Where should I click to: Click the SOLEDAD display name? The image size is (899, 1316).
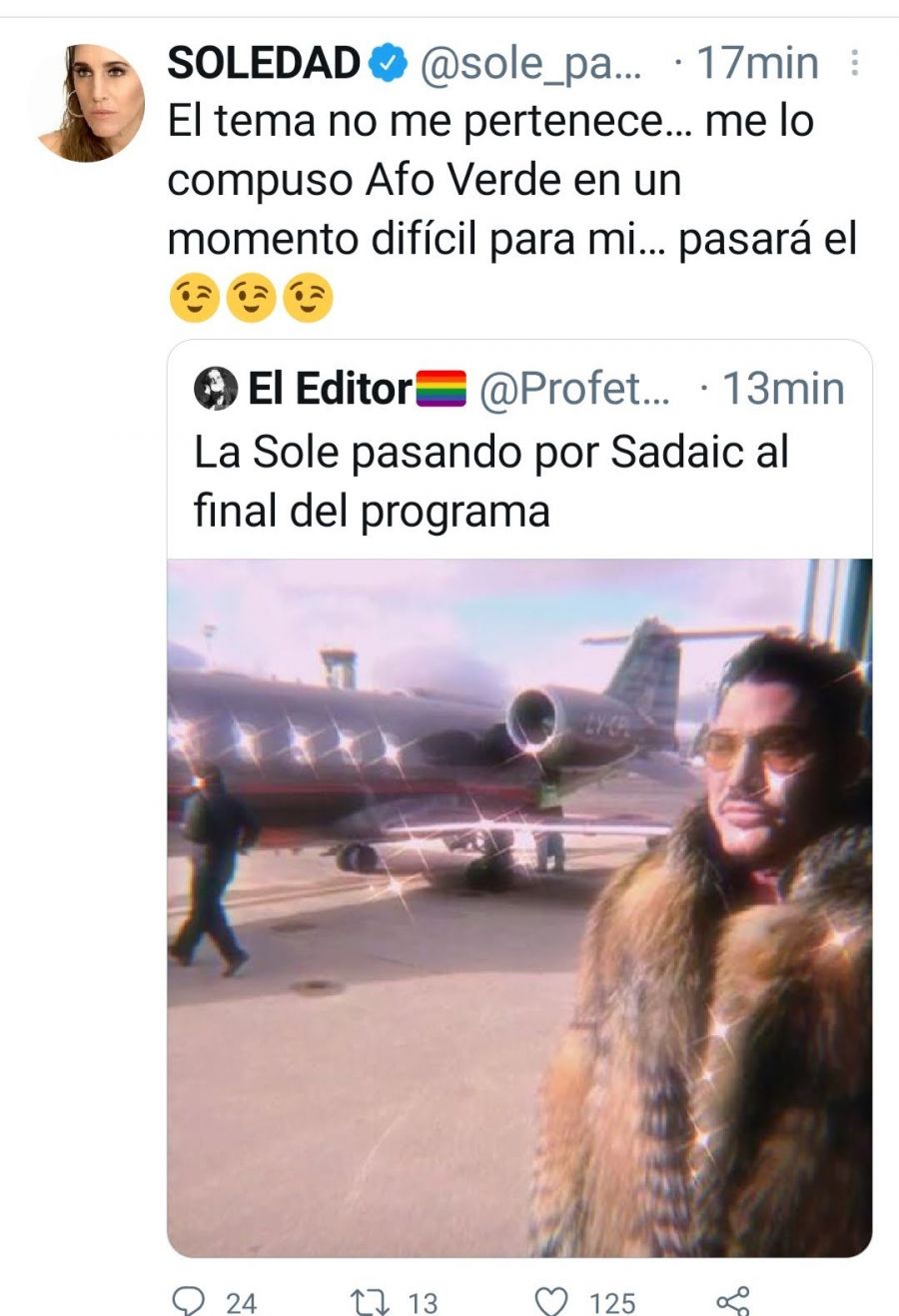[264, 64]
